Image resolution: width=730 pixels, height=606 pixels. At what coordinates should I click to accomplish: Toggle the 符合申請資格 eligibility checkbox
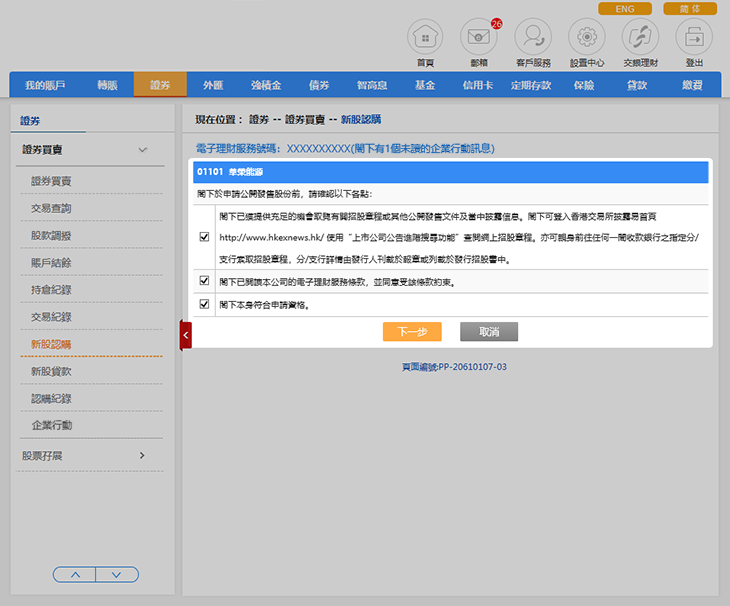click(x=205, y=304)
